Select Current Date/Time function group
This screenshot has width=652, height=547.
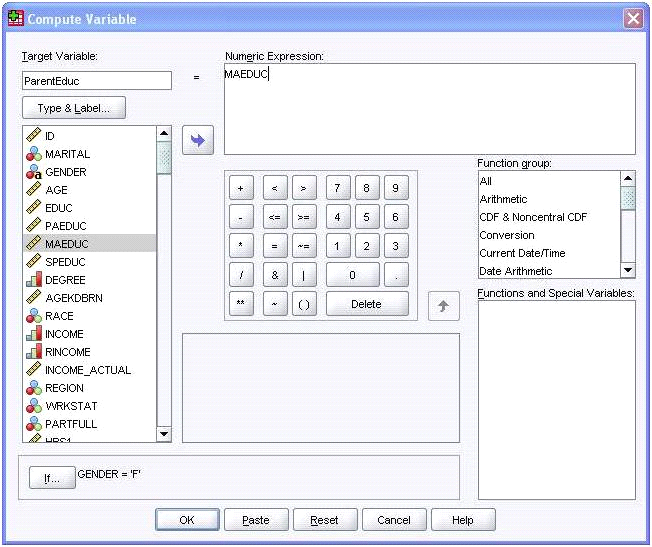pos(549,253)
